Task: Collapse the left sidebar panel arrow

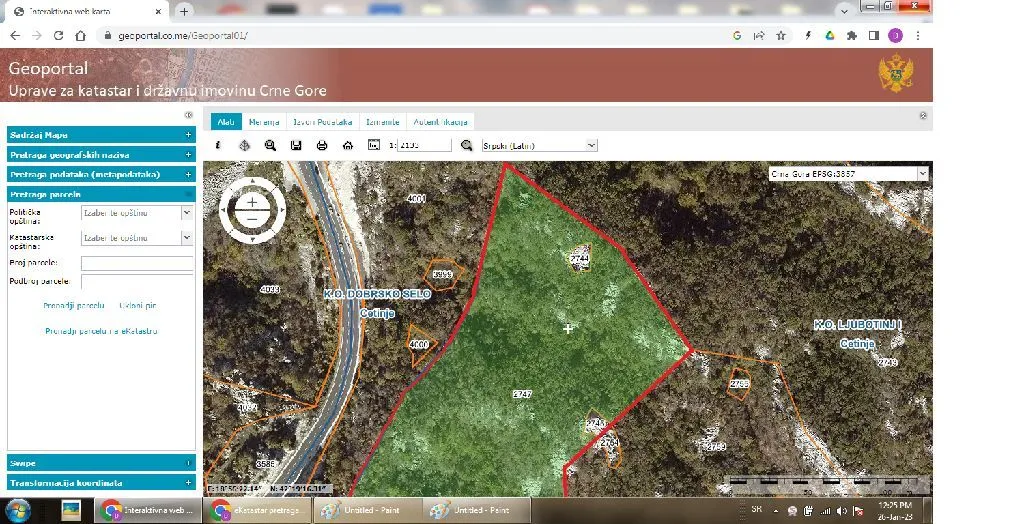Action: [189, 115]
